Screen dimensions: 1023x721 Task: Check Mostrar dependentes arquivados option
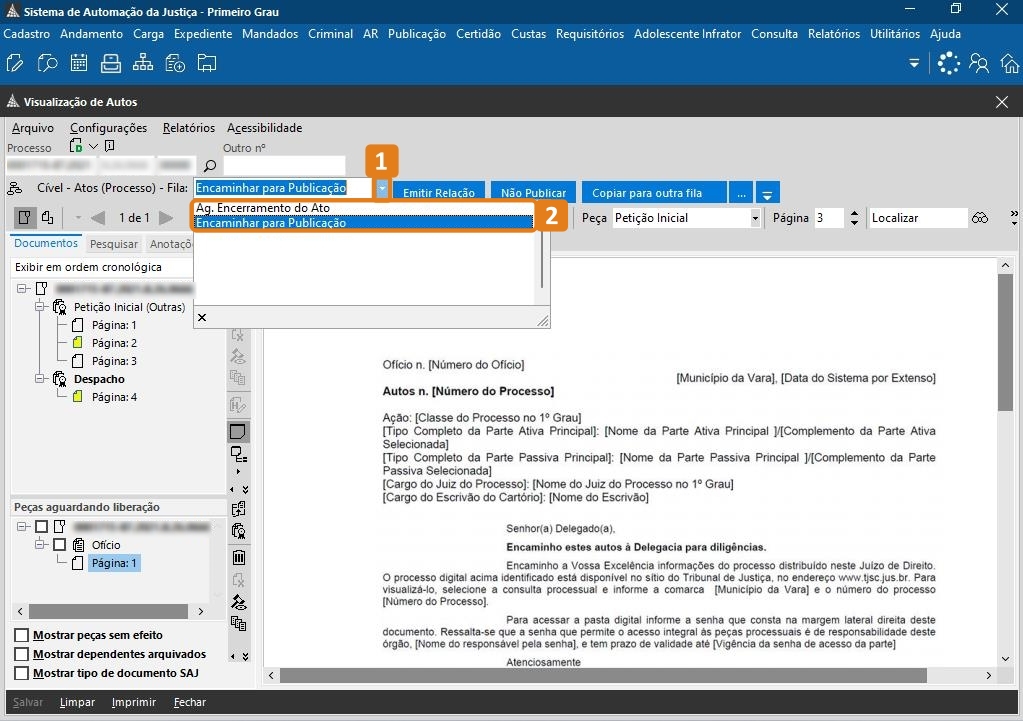click(x=22, y=654)
